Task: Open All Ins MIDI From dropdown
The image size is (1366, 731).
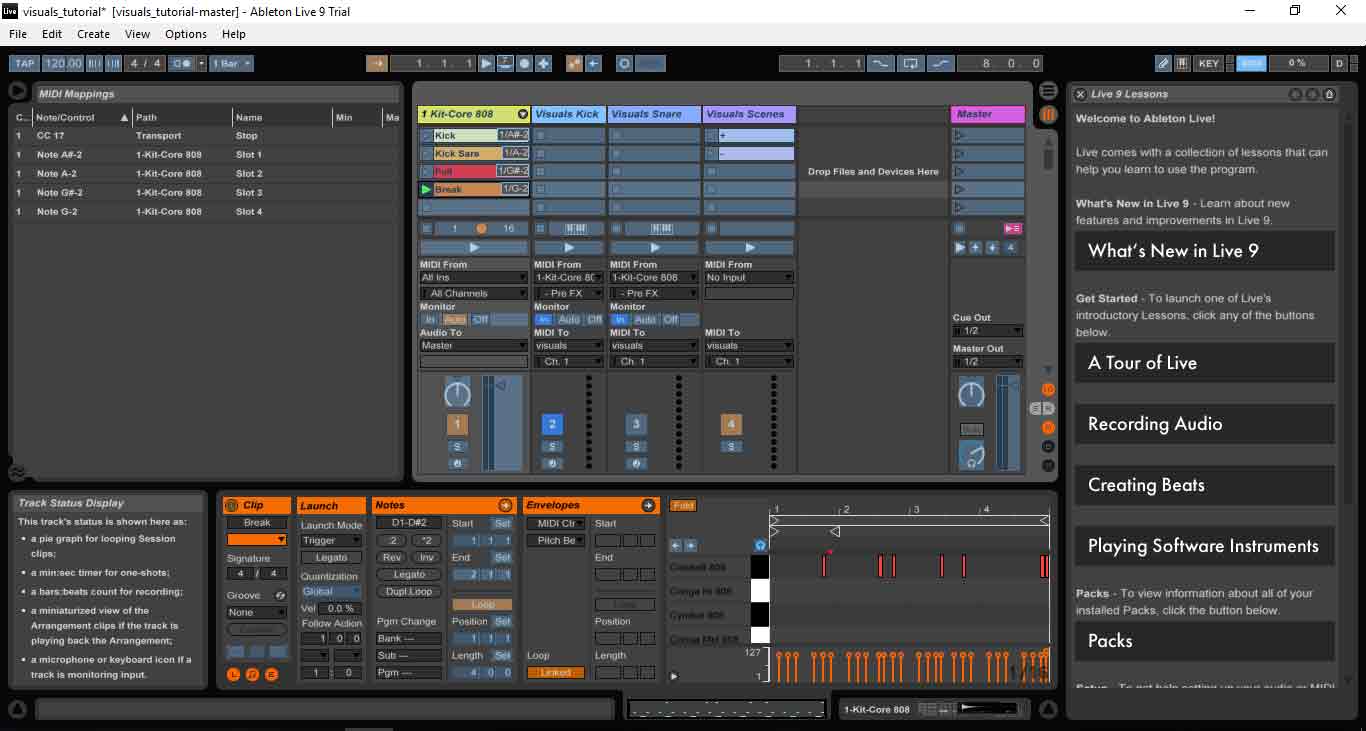Action: point(474,277)
